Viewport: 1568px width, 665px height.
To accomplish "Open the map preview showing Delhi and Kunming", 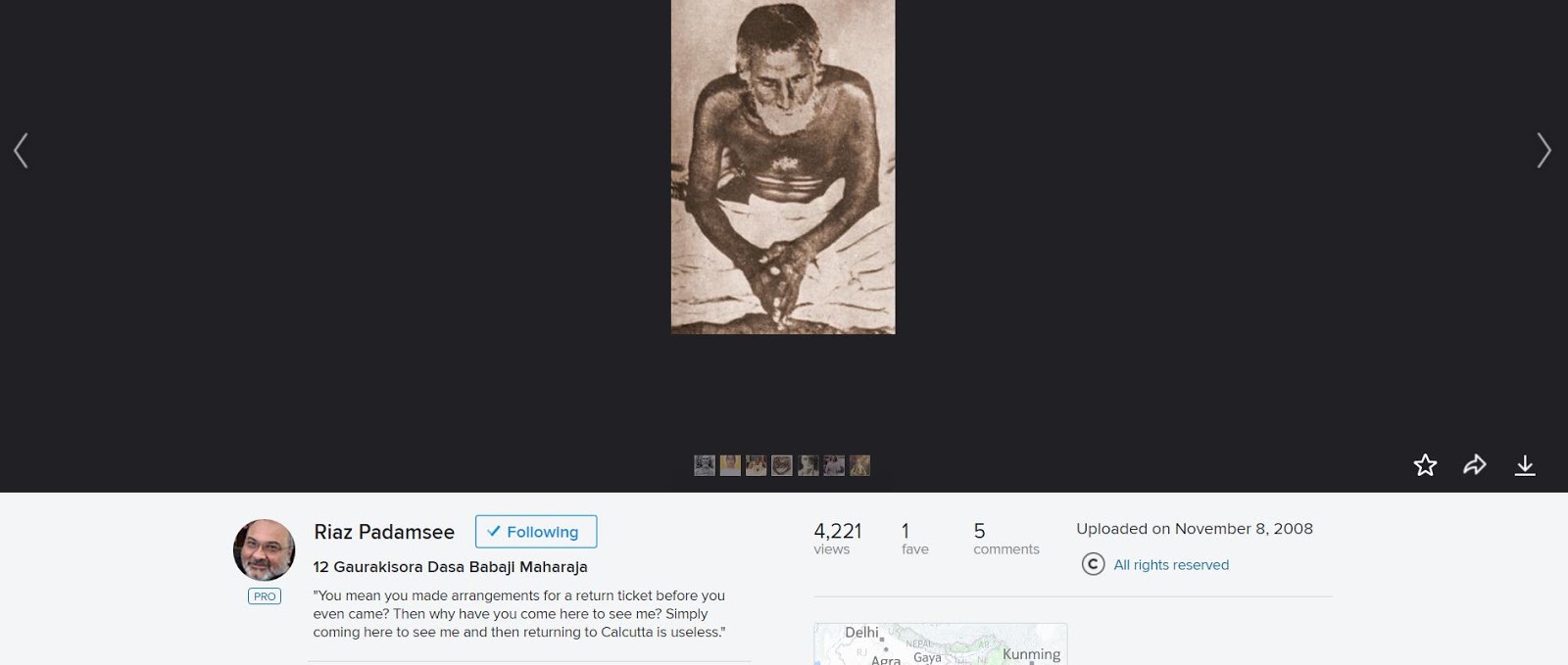I will 940,643.
